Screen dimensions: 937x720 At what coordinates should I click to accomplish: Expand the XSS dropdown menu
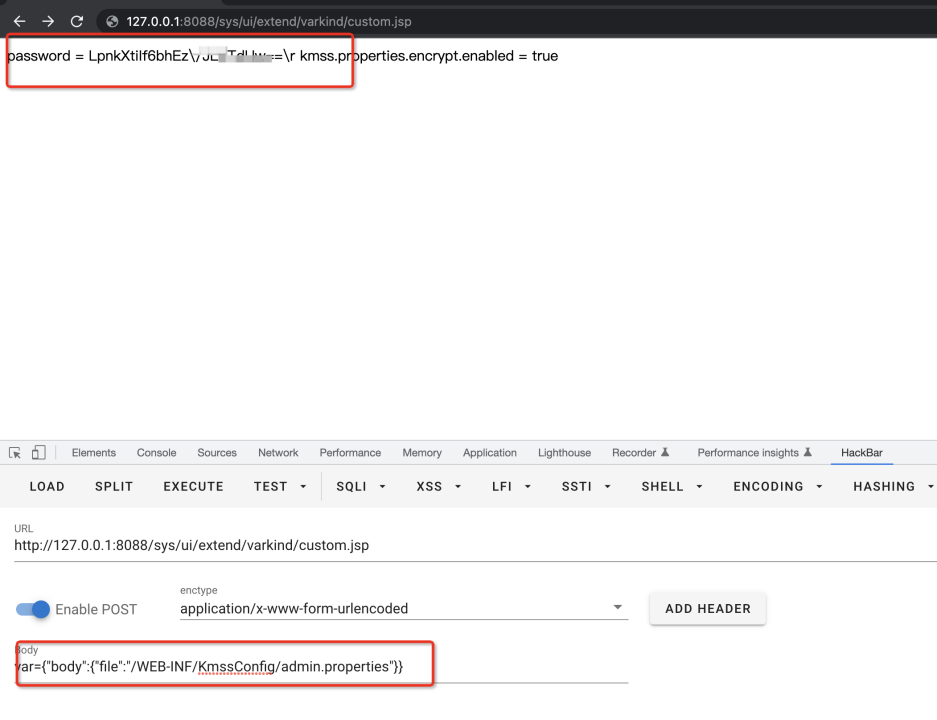[x=438, y=487]
